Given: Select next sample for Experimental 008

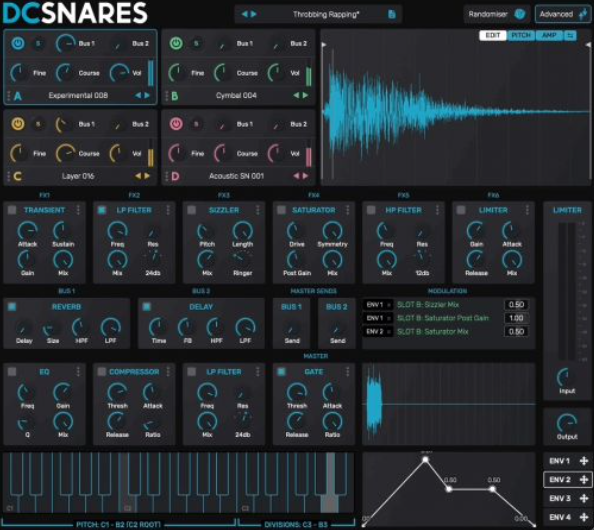Looking at the screenshot, I should [147, 95].
